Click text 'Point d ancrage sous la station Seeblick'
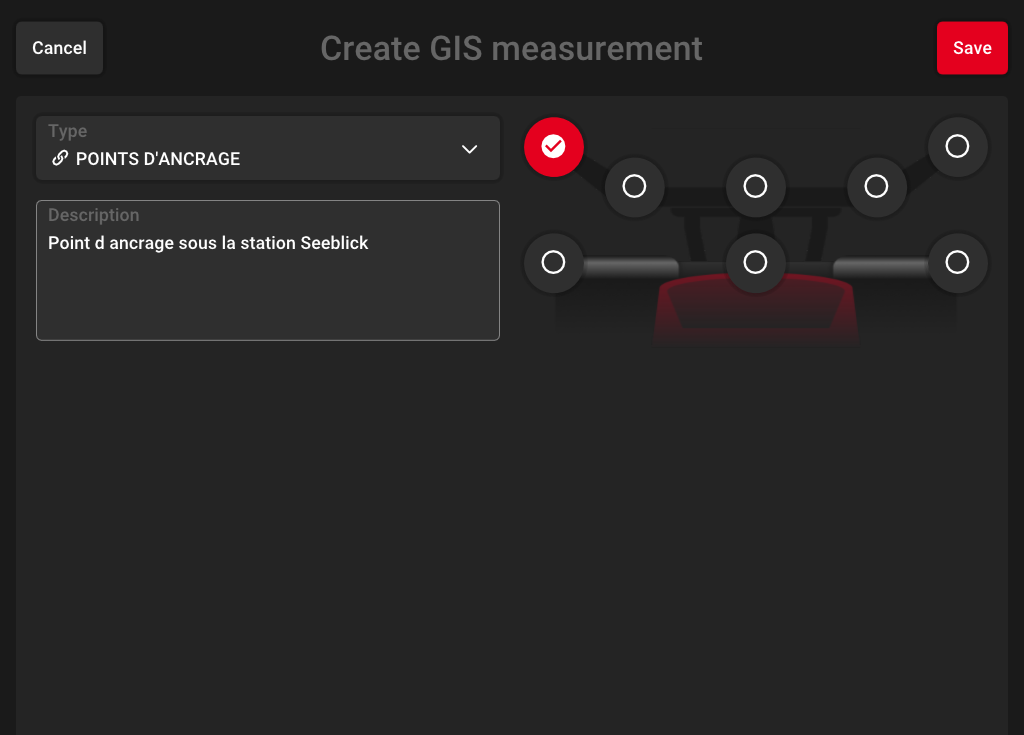 (x=208, y=243)
